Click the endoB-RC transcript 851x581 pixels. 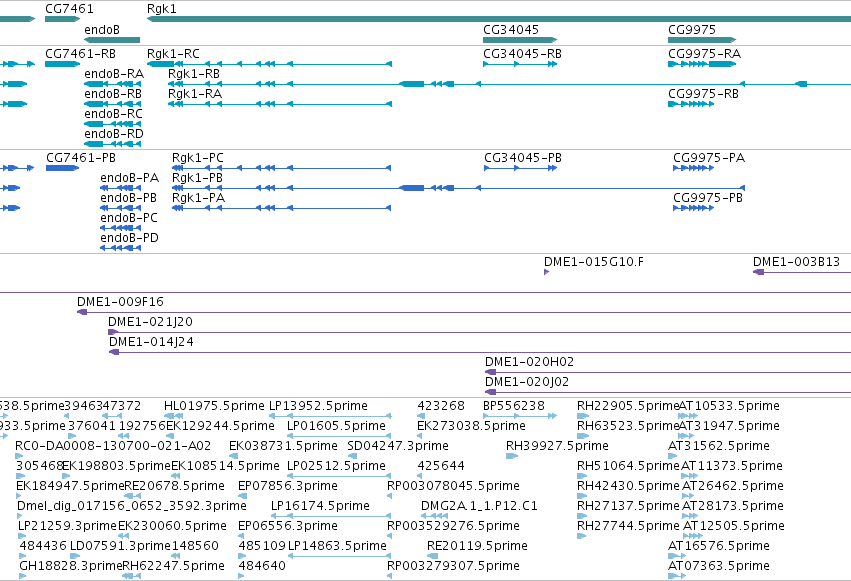click(x=113, y=114)
